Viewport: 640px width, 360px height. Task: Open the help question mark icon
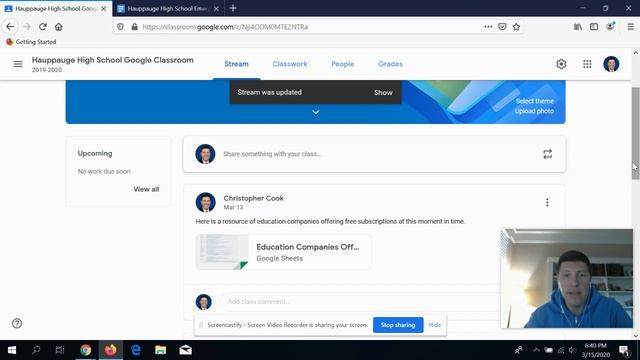17,323
